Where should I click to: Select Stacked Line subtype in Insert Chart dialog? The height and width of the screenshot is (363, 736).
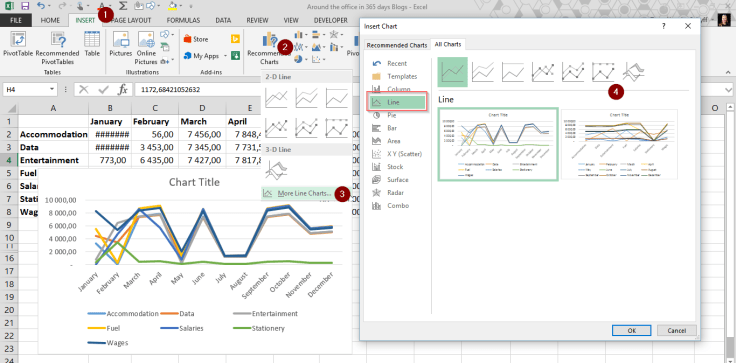[483, 72]
